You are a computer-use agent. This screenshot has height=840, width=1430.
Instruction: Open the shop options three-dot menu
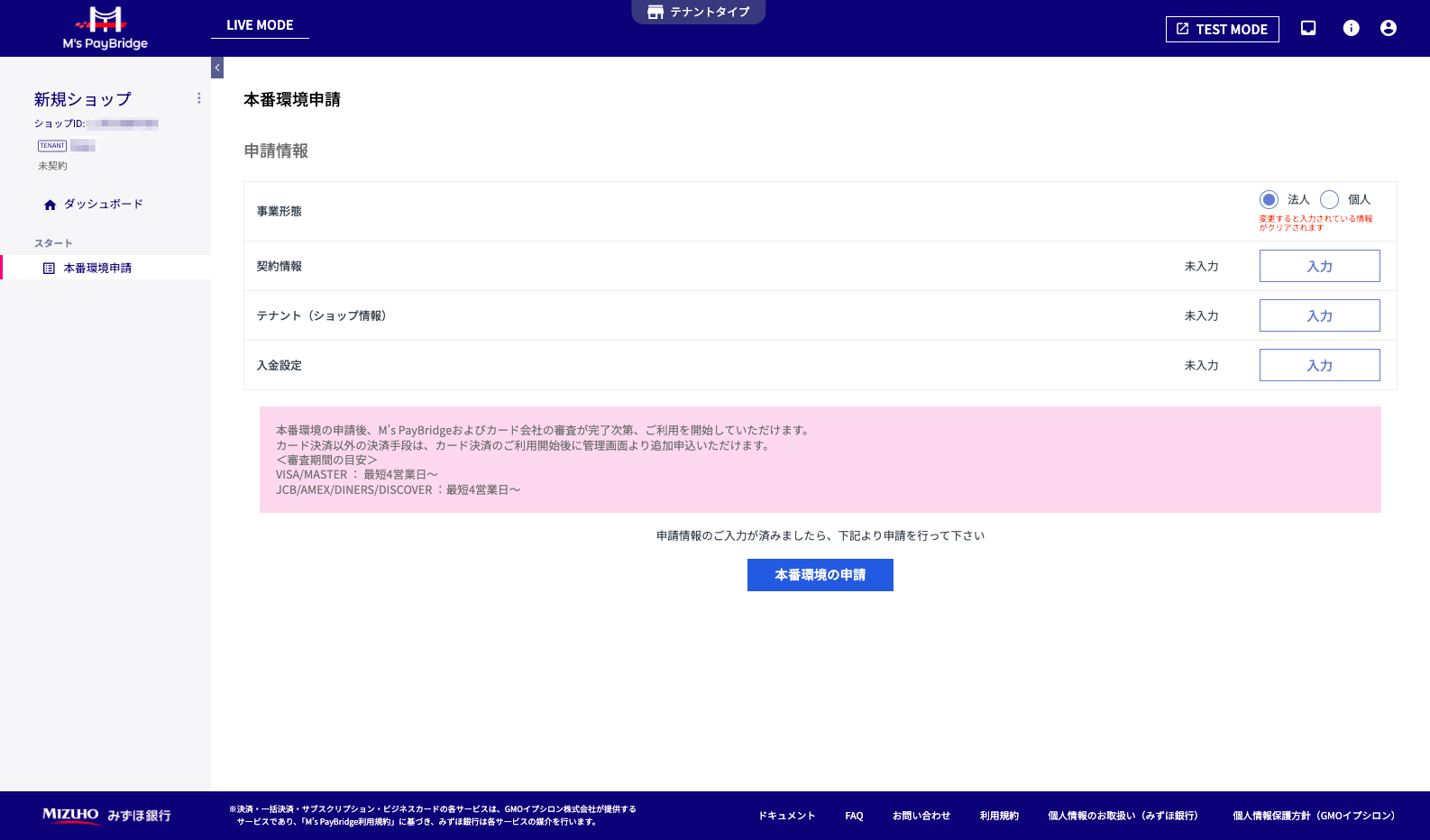(198, 98)
